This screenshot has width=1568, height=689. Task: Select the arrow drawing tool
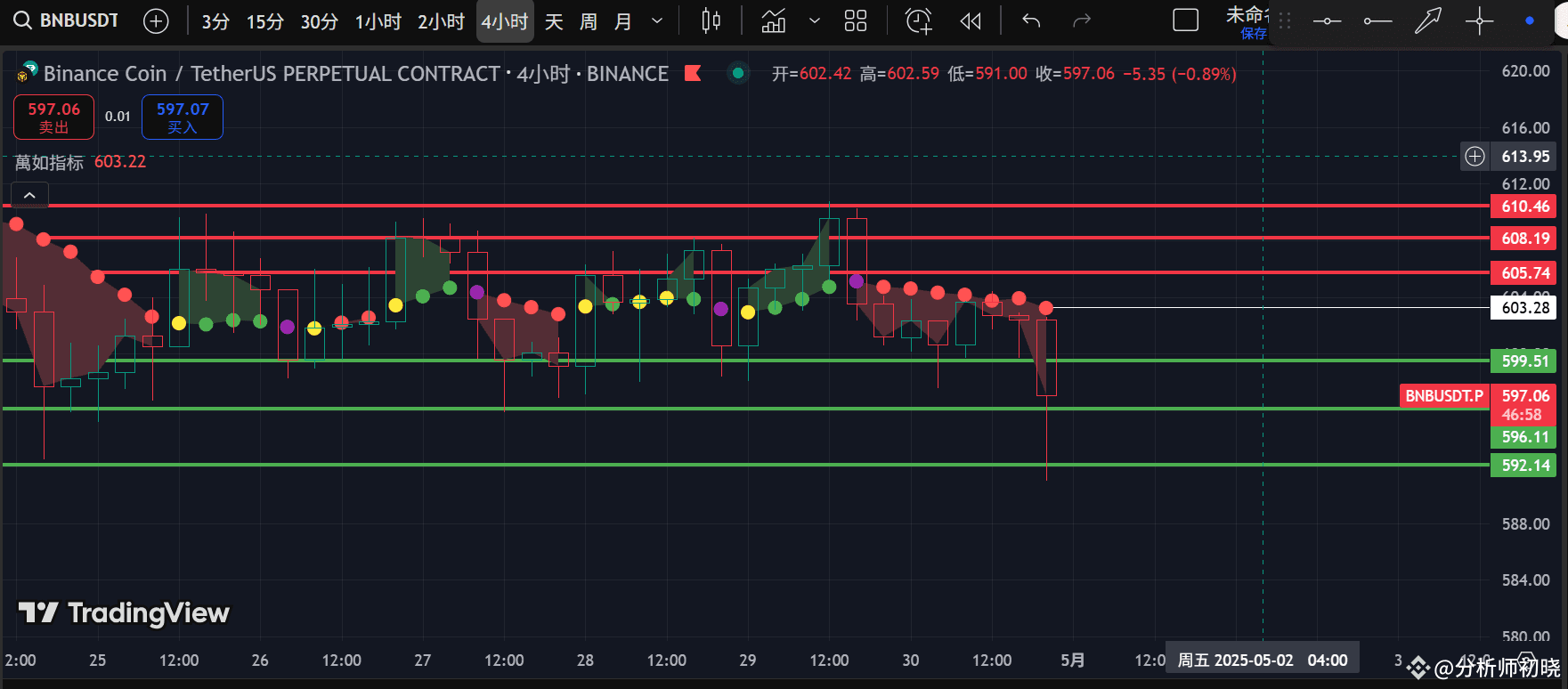tap(1428, 21)
